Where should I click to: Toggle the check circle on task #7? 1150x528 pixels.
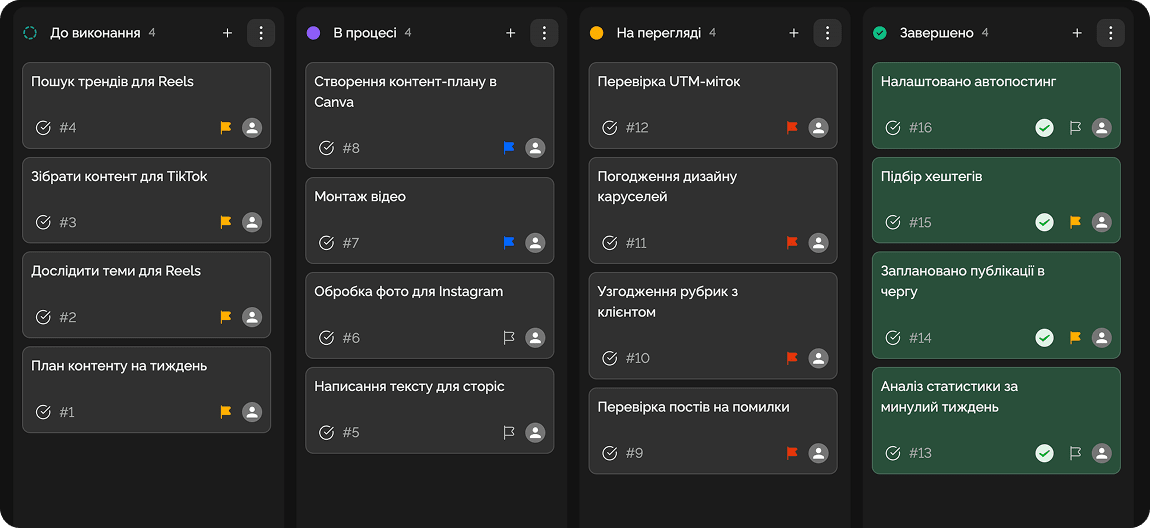[x=326, y=243]
